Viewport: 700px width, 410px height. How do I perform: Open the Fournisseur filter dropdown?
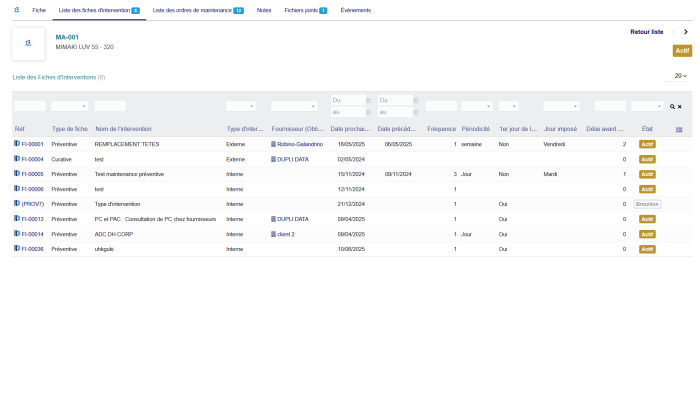[293, 106]
